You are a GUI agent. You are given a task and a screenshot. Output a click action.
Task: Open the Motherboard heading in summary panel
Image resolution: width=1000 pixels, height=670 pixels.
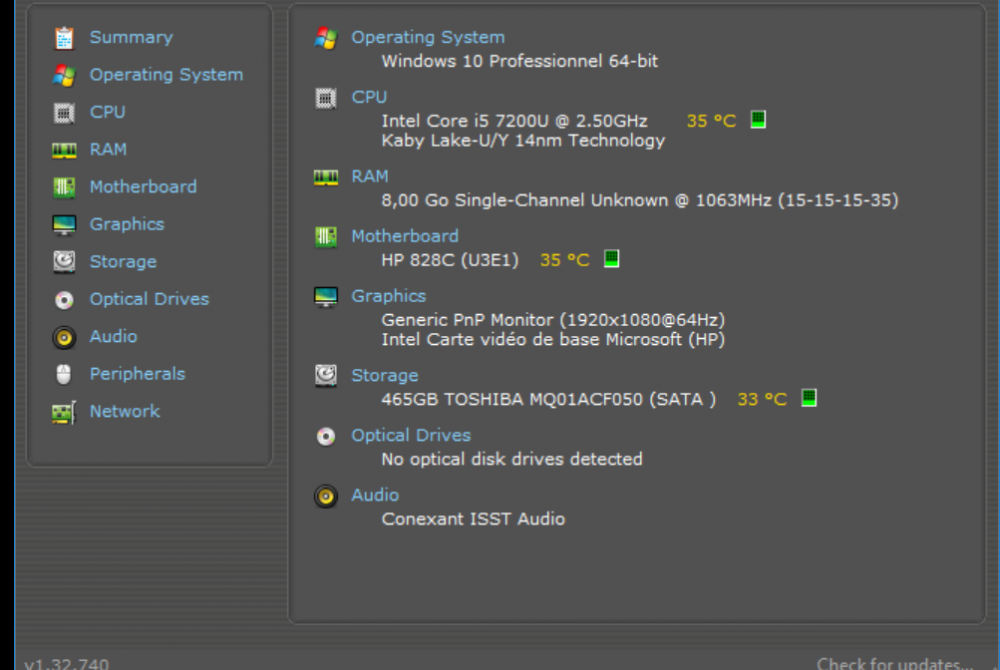pos(404,236)
